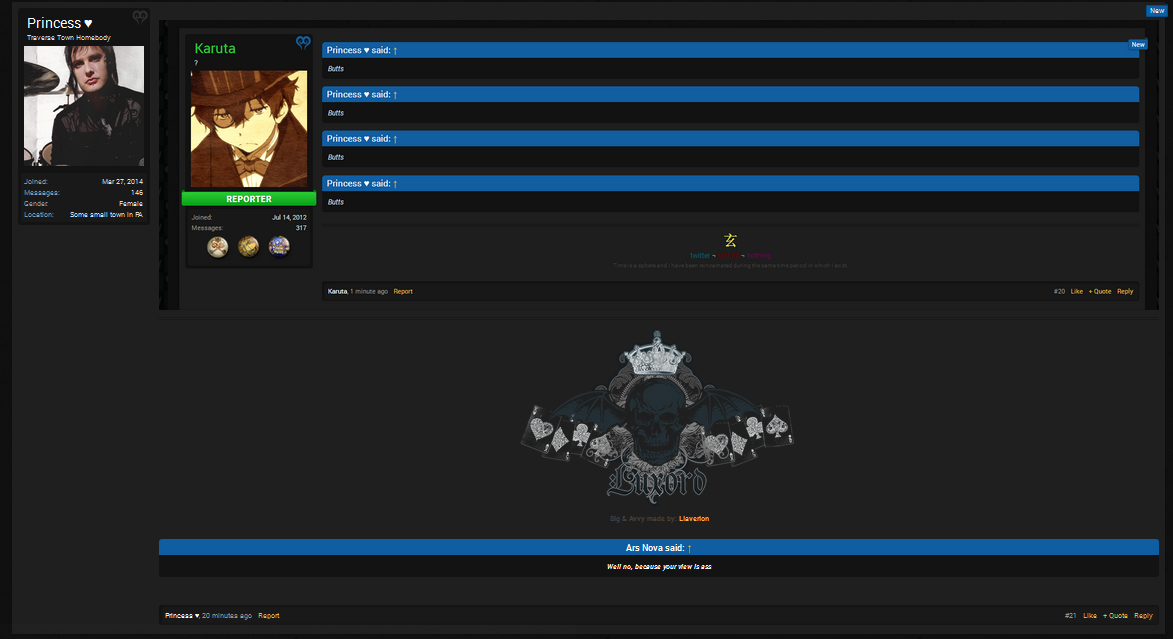Viewport: 1173px width, 639px height.
Task: Open permalink #20
Action: point(1059,291)
